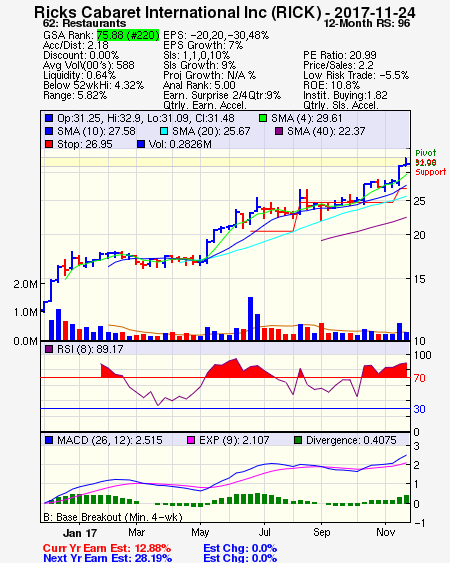Screen dimensions: 450x563
Task: Click the blue RSI 30 level label
Action: [419, 409]
